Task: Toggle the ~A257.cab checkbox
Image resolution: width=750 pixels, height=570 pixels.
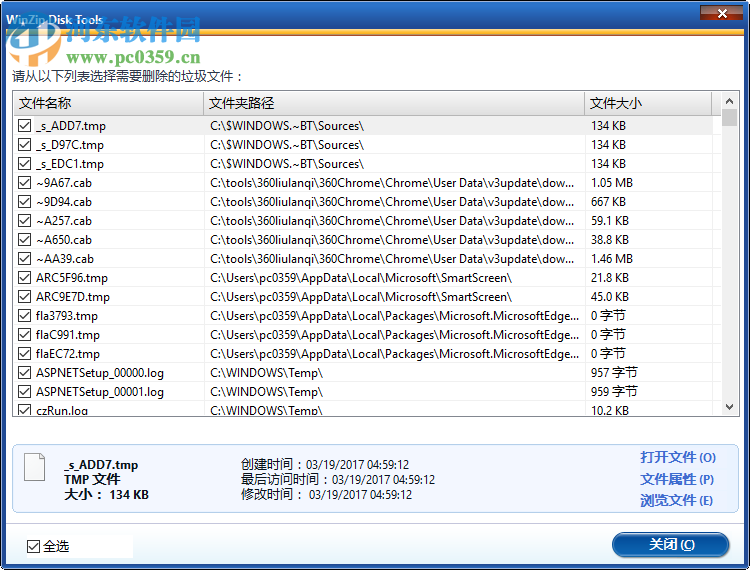Action: point(24,220)
